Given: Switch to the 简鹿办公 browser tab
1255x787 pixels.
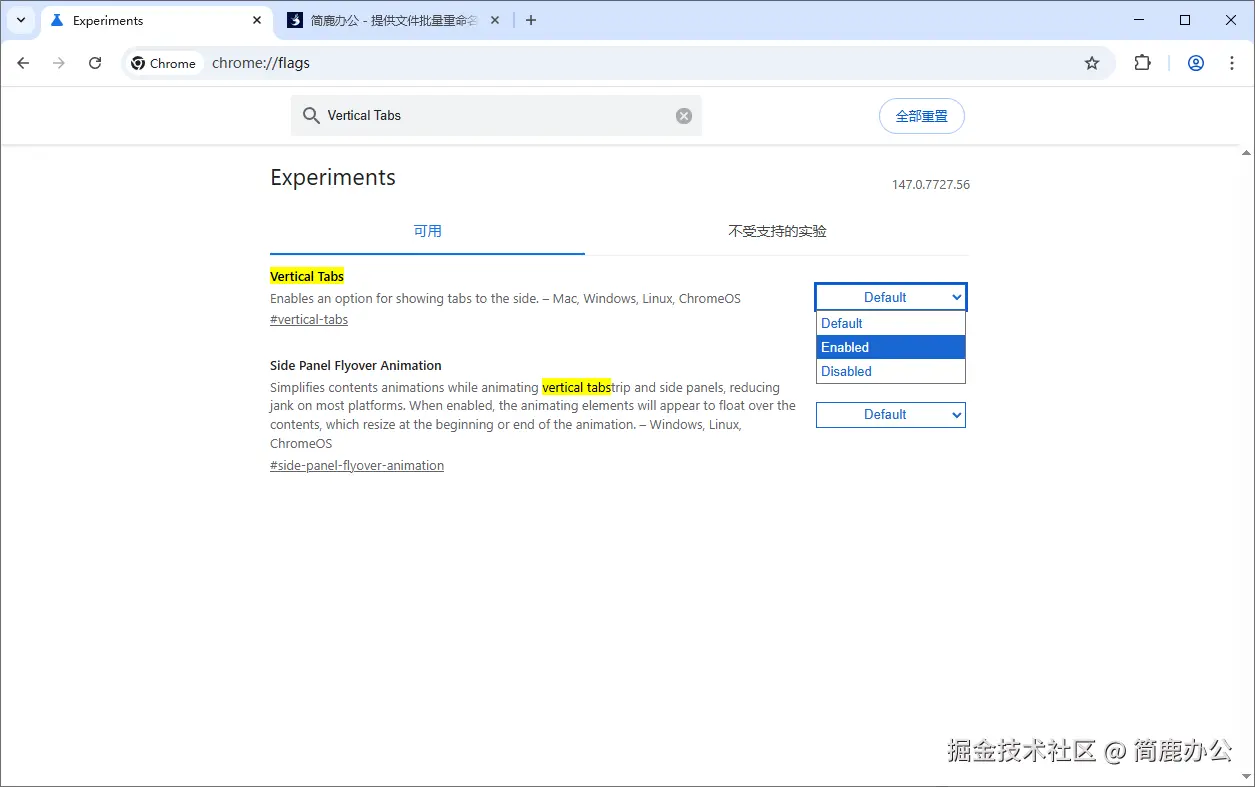Looking at the screenshot, I should click(394, 21).
